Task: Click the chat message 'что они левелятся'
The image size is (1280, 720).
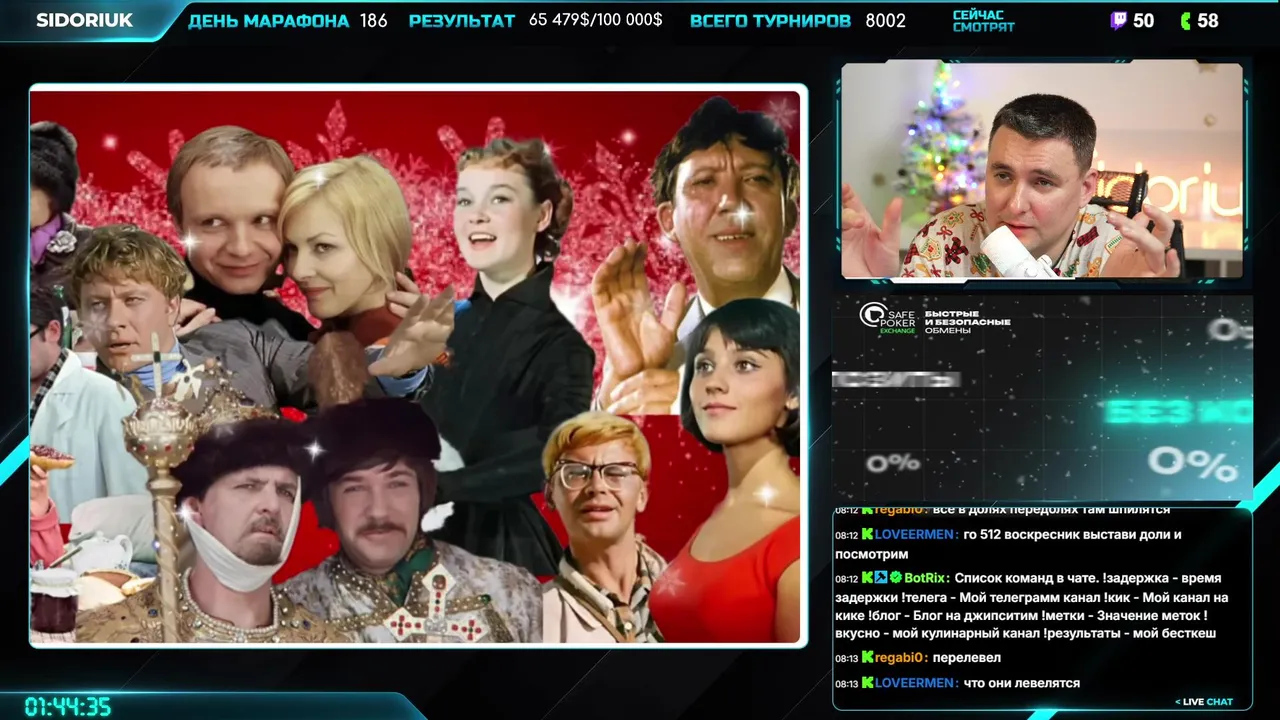Action: click(1021, 683)
